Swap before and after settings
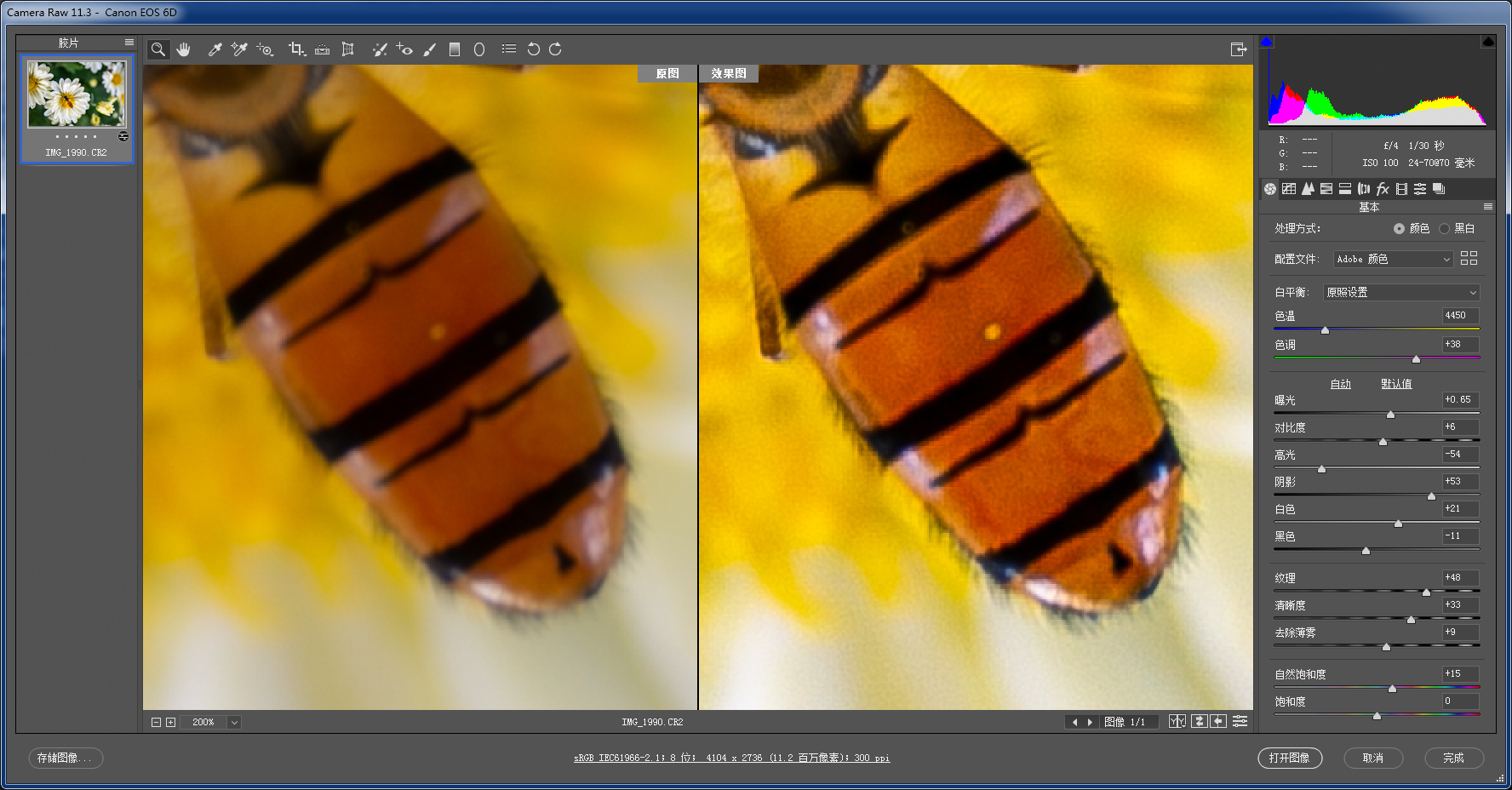 pos(1199,722)
